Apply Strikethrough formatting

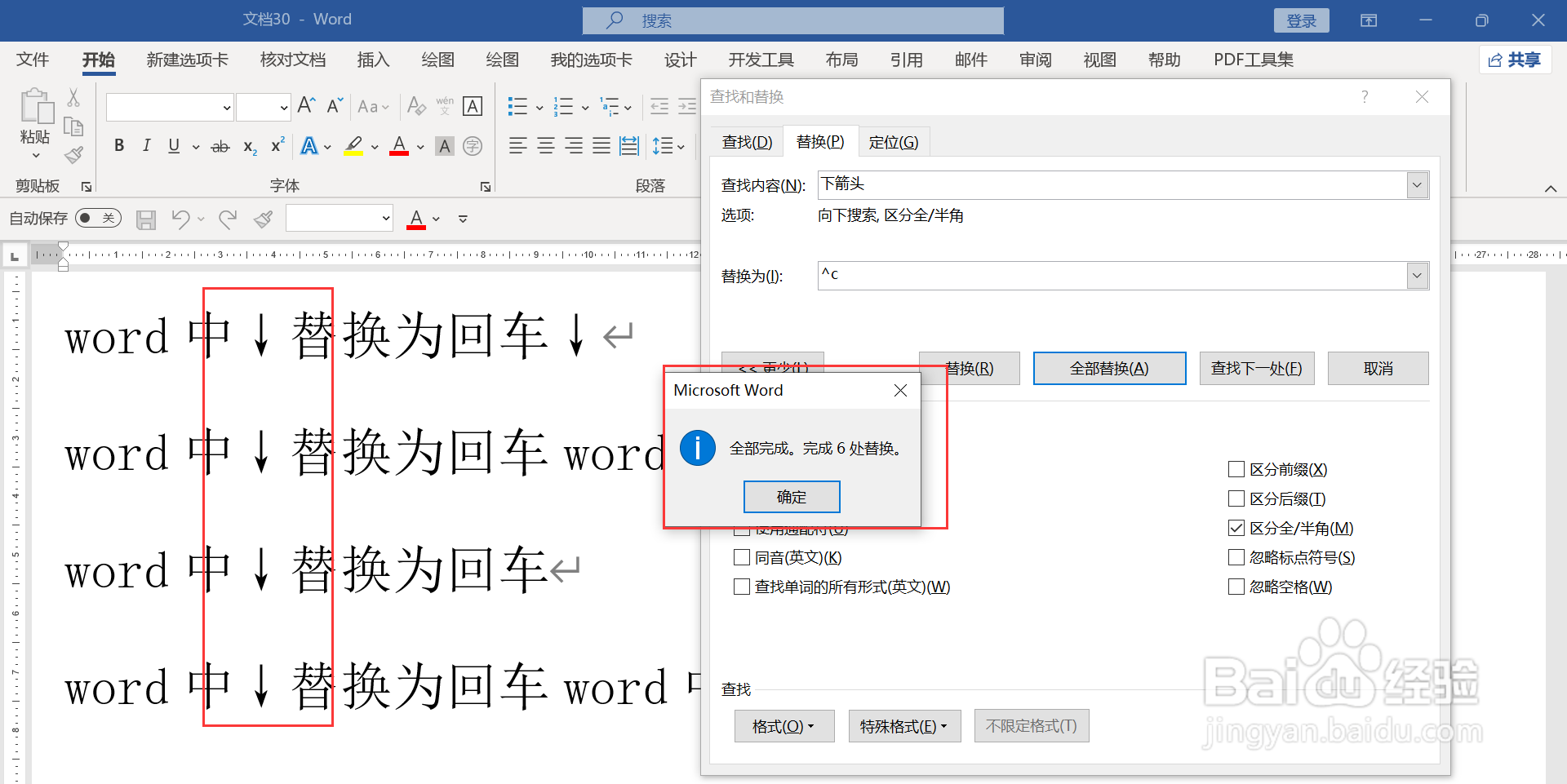pyautogui.click(x=220, y=147)
